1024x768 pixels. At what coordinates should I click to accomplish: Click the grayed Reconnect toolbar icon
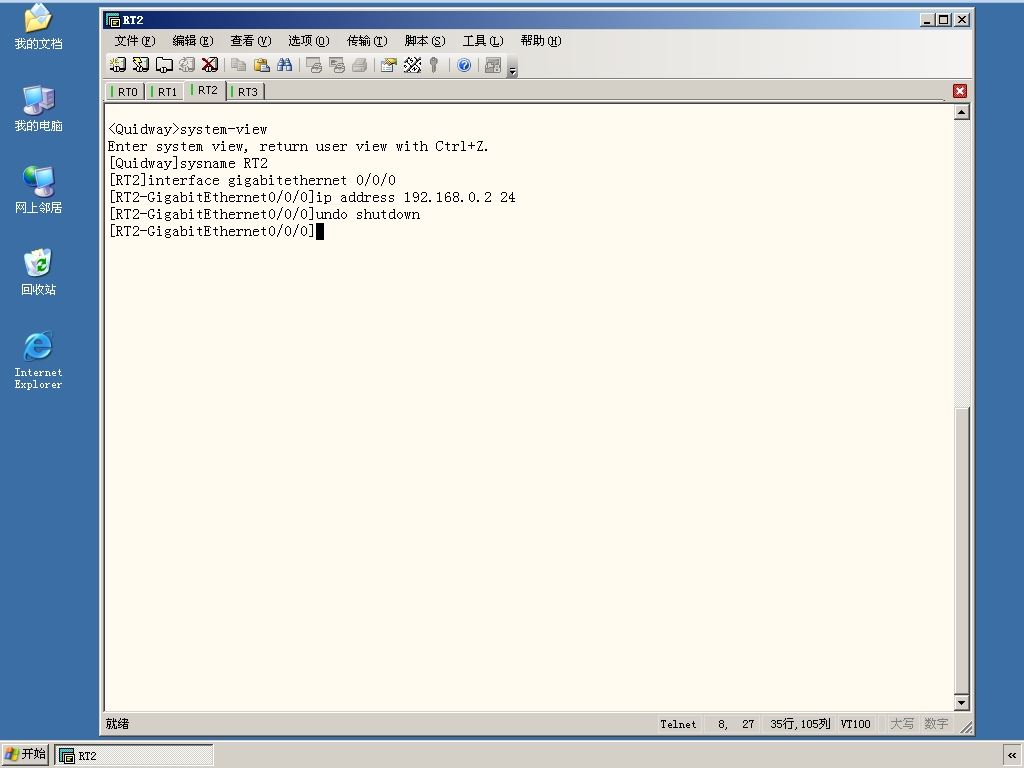click(x=187, y=65)
